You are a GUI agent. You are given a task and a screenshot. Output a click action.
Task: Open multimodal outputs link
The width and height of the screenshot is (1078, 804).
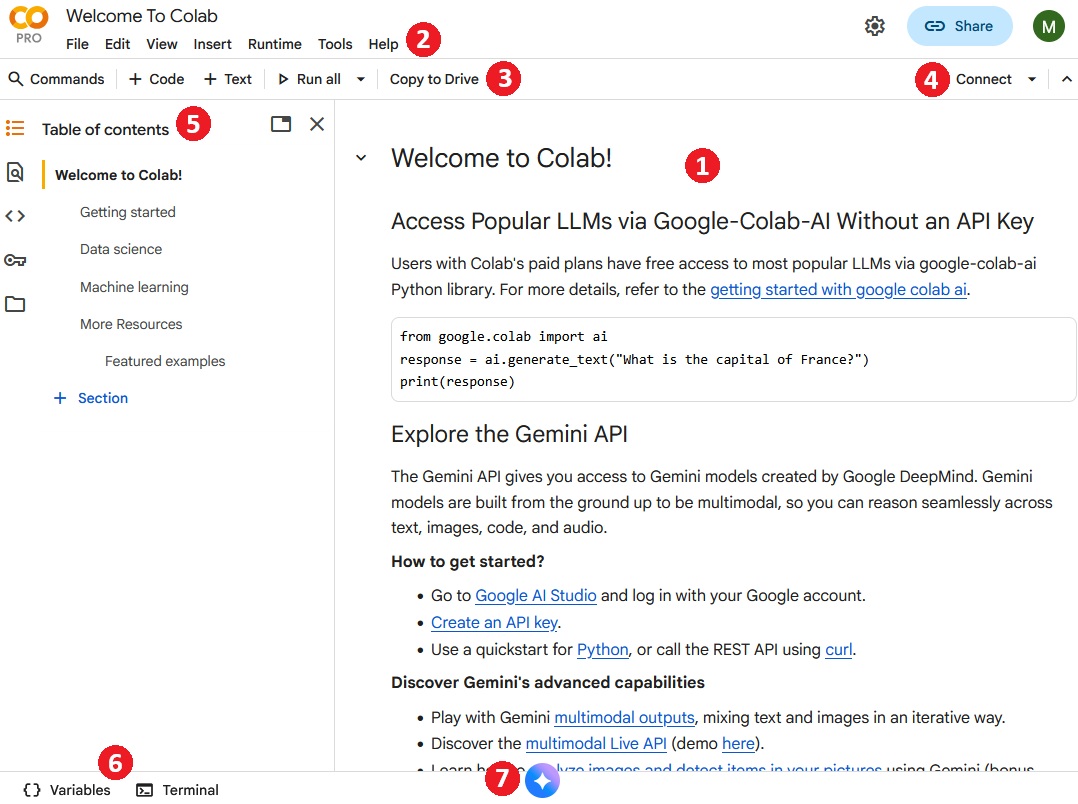[624, 717]
